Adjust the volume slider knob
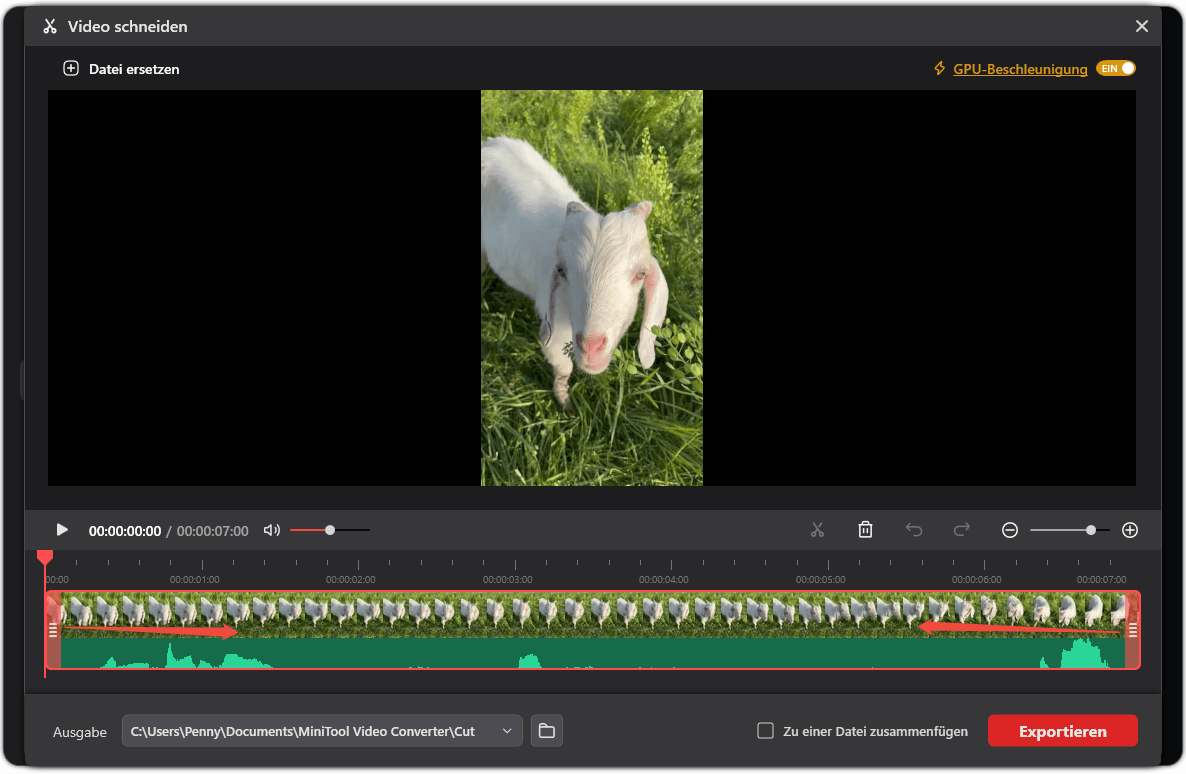Screen dimensions: 1186x774 [330, 530]
